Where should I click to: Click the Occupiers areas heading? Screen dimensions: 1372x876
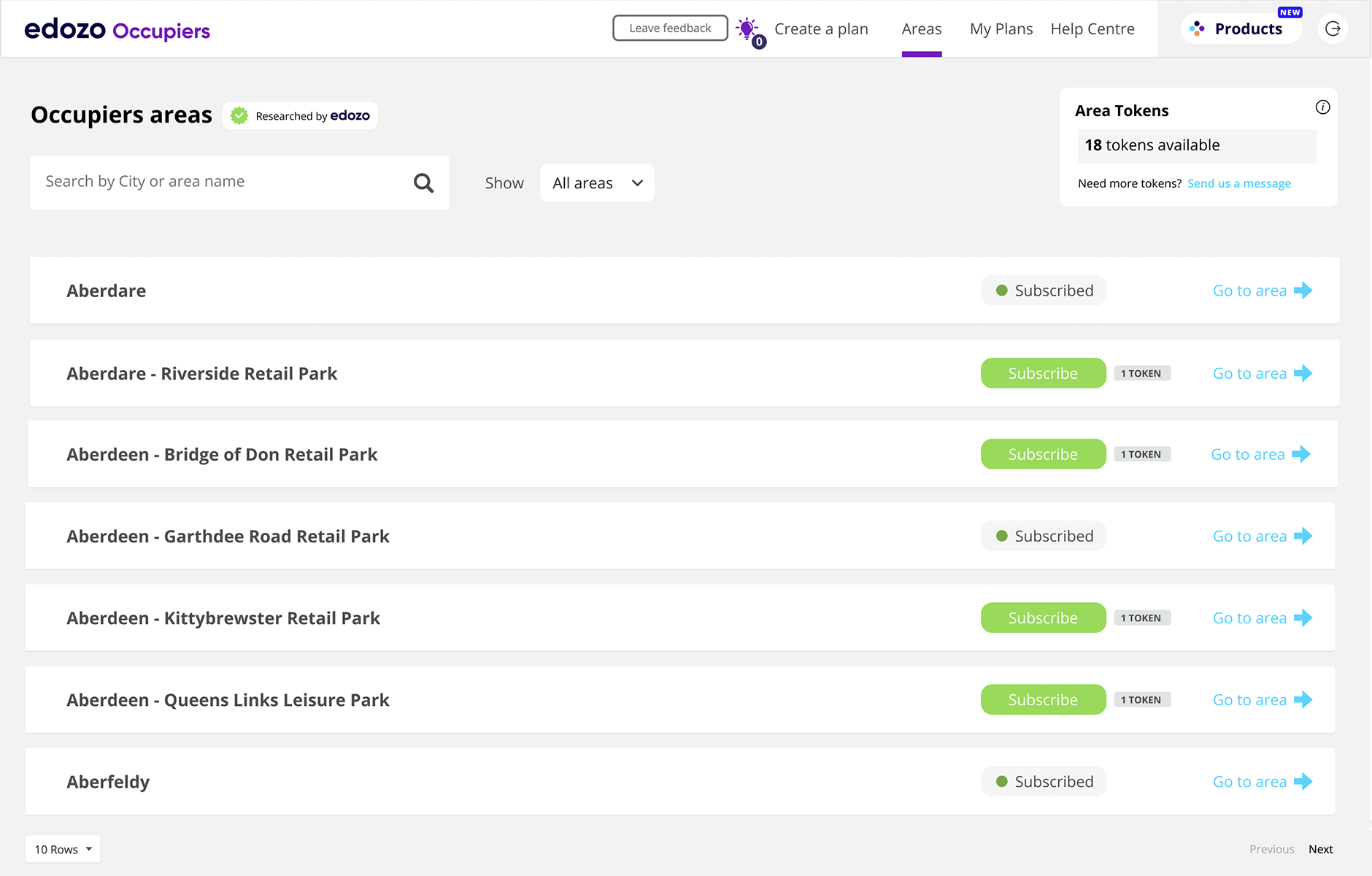click(x=121, y=115)
